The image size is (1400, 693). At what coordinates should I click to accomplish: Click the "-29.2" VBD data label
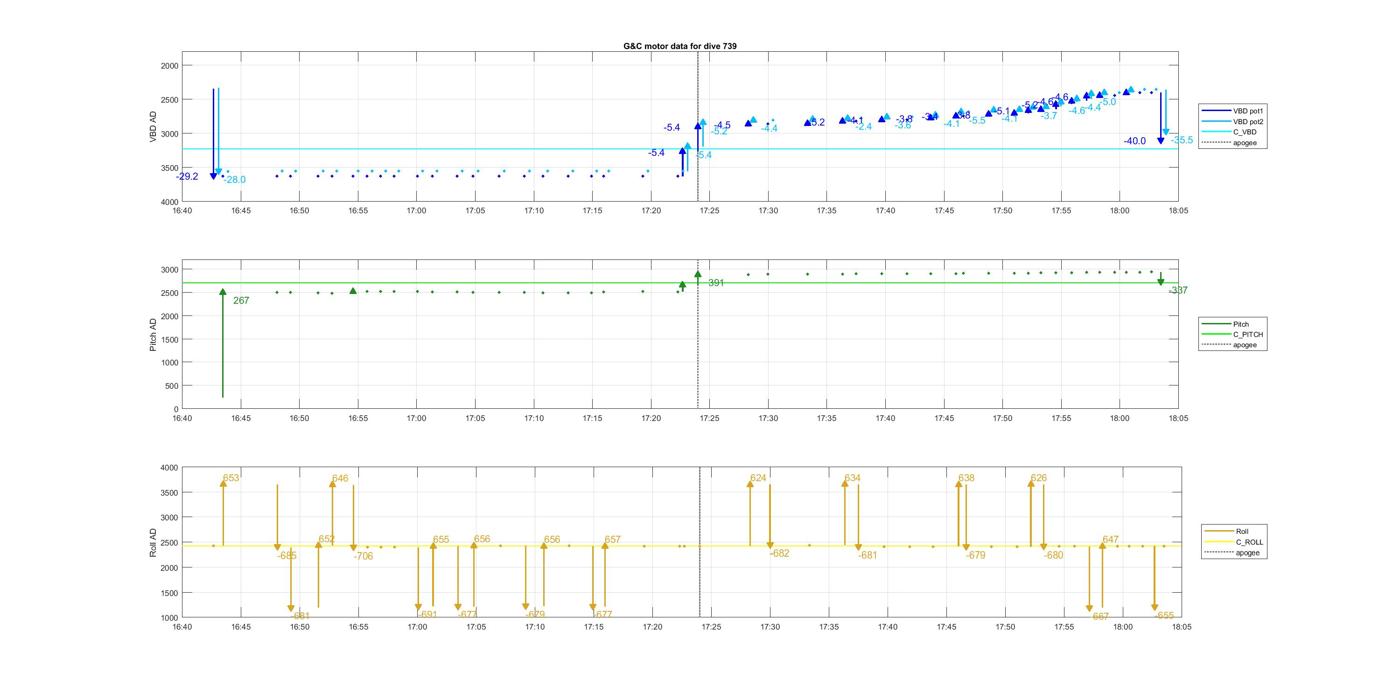tap(187, 177)
